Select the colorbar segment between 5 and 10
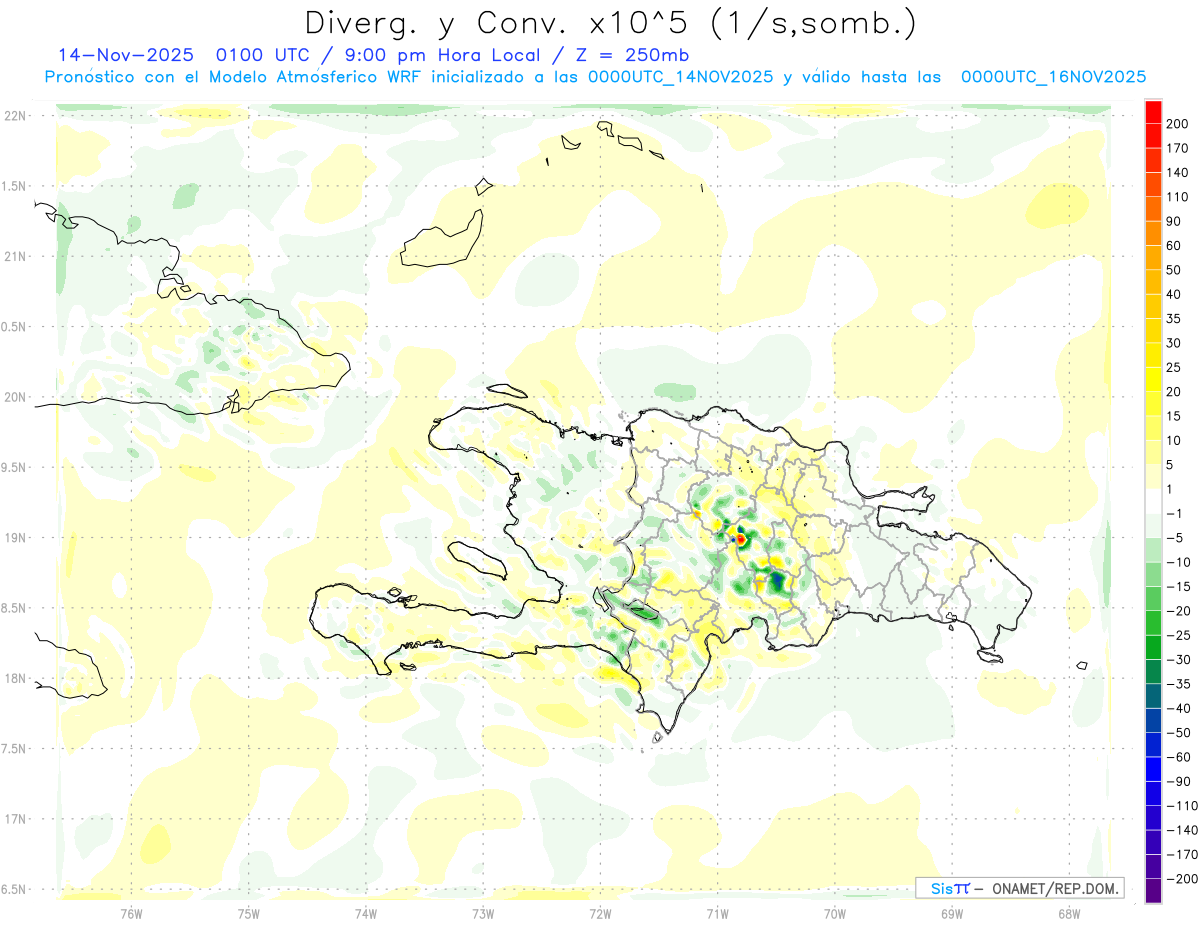Viewport: 1200px width, 927px height. pos(1154,452)
